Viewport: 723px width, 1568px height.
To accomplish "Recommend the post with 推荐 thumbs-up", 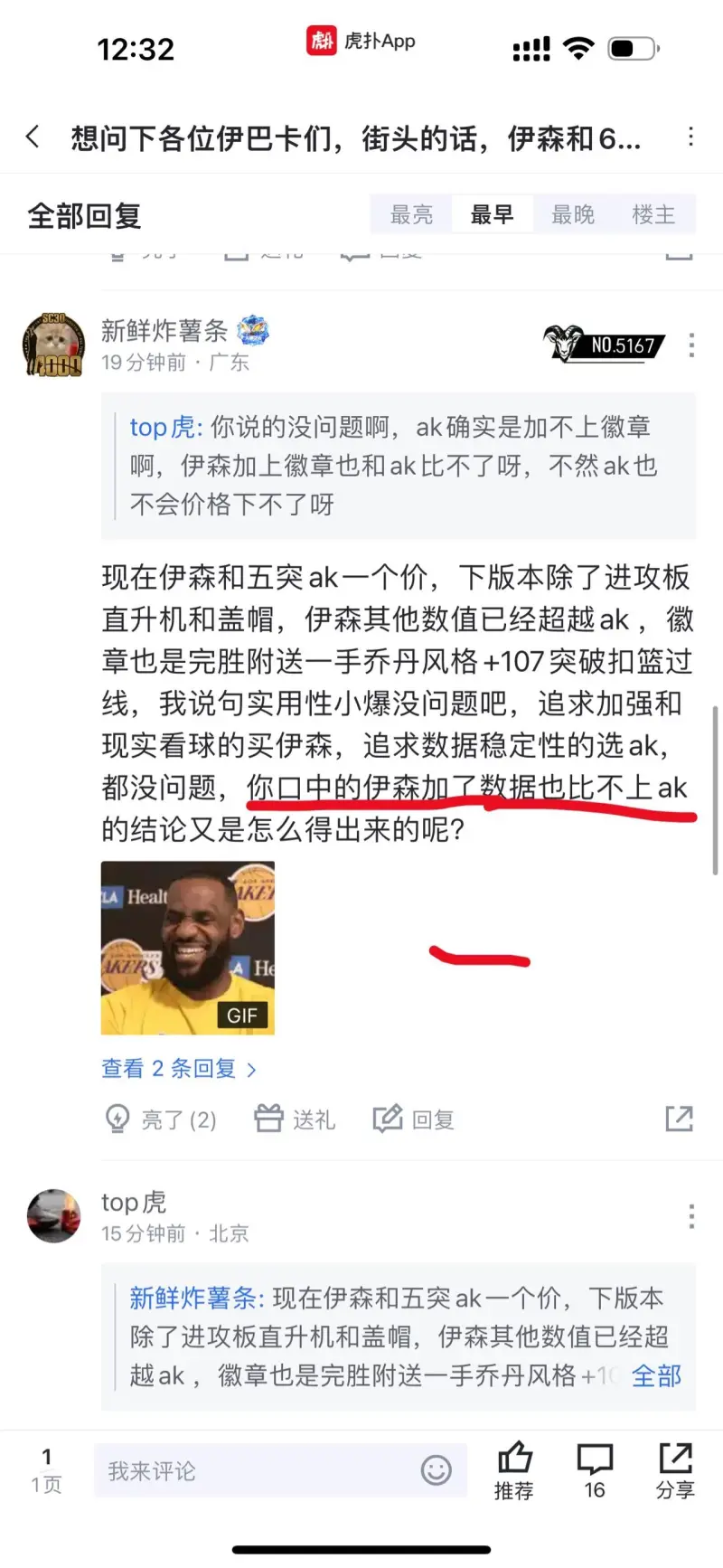I will pyautogui.click(x=514, y=1470).
